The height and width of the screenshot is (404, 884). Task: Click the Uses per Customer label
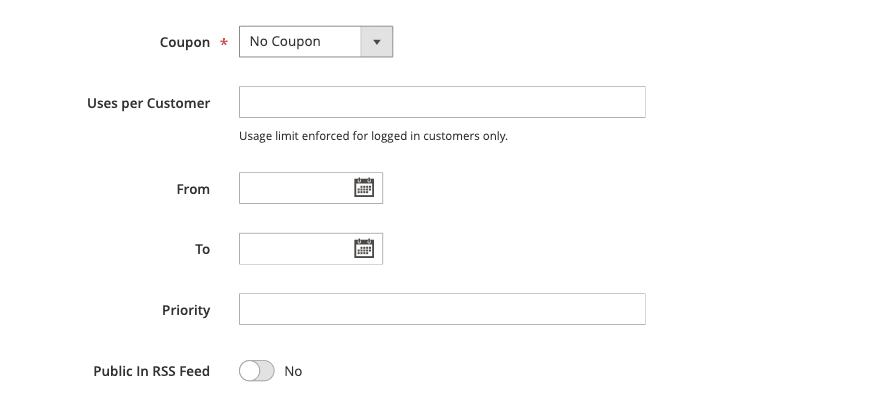click(148, 103)
